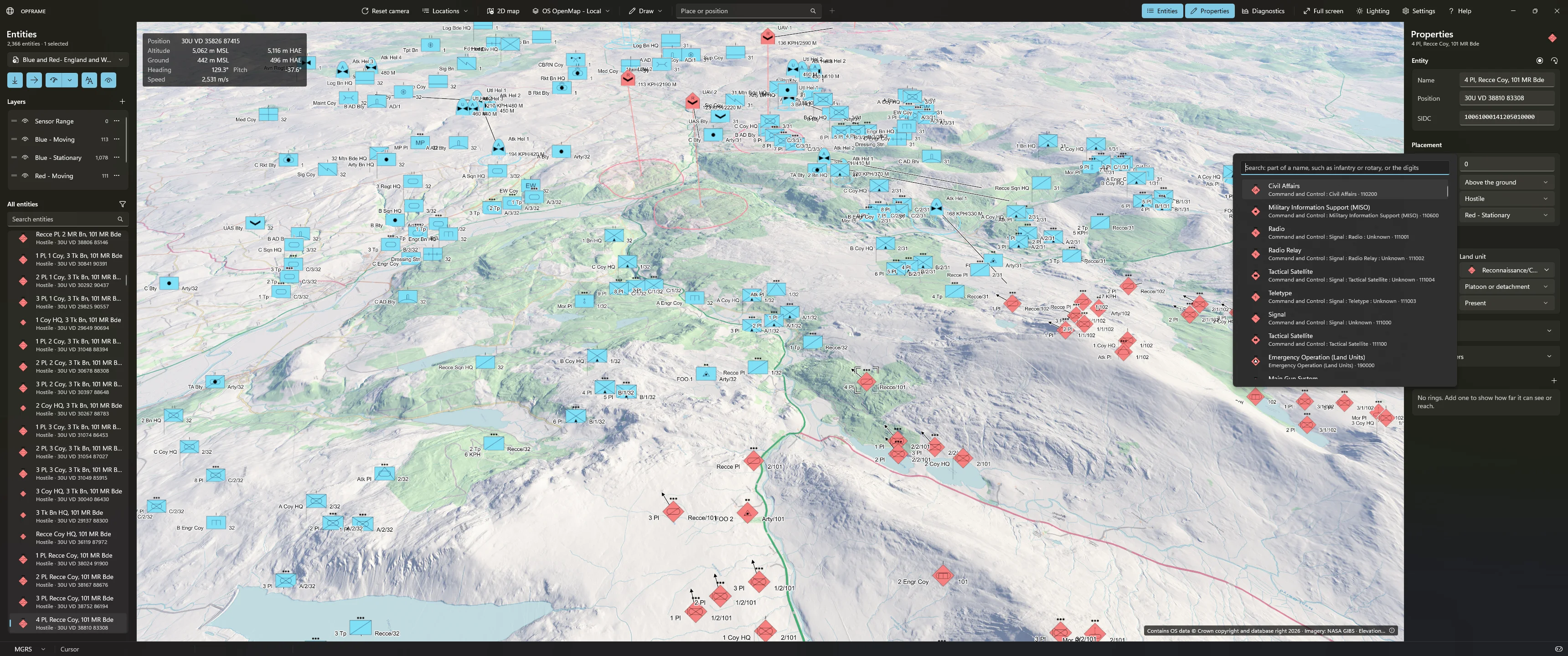
Task: Open the filter icon beside All entities
Action: pos(122,204)
